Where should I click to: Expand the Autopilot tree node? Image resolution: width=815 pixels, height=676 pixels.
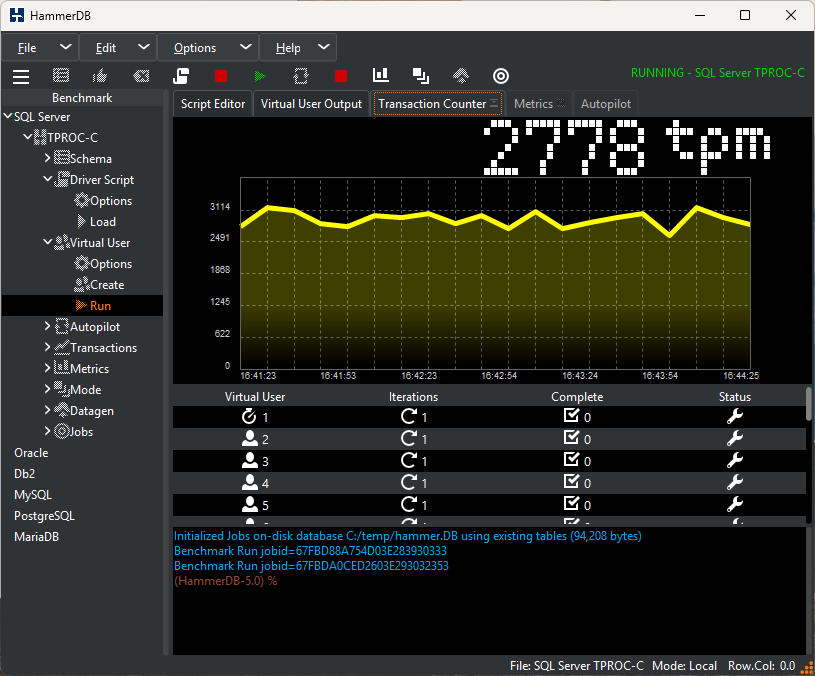pos(47,326)
